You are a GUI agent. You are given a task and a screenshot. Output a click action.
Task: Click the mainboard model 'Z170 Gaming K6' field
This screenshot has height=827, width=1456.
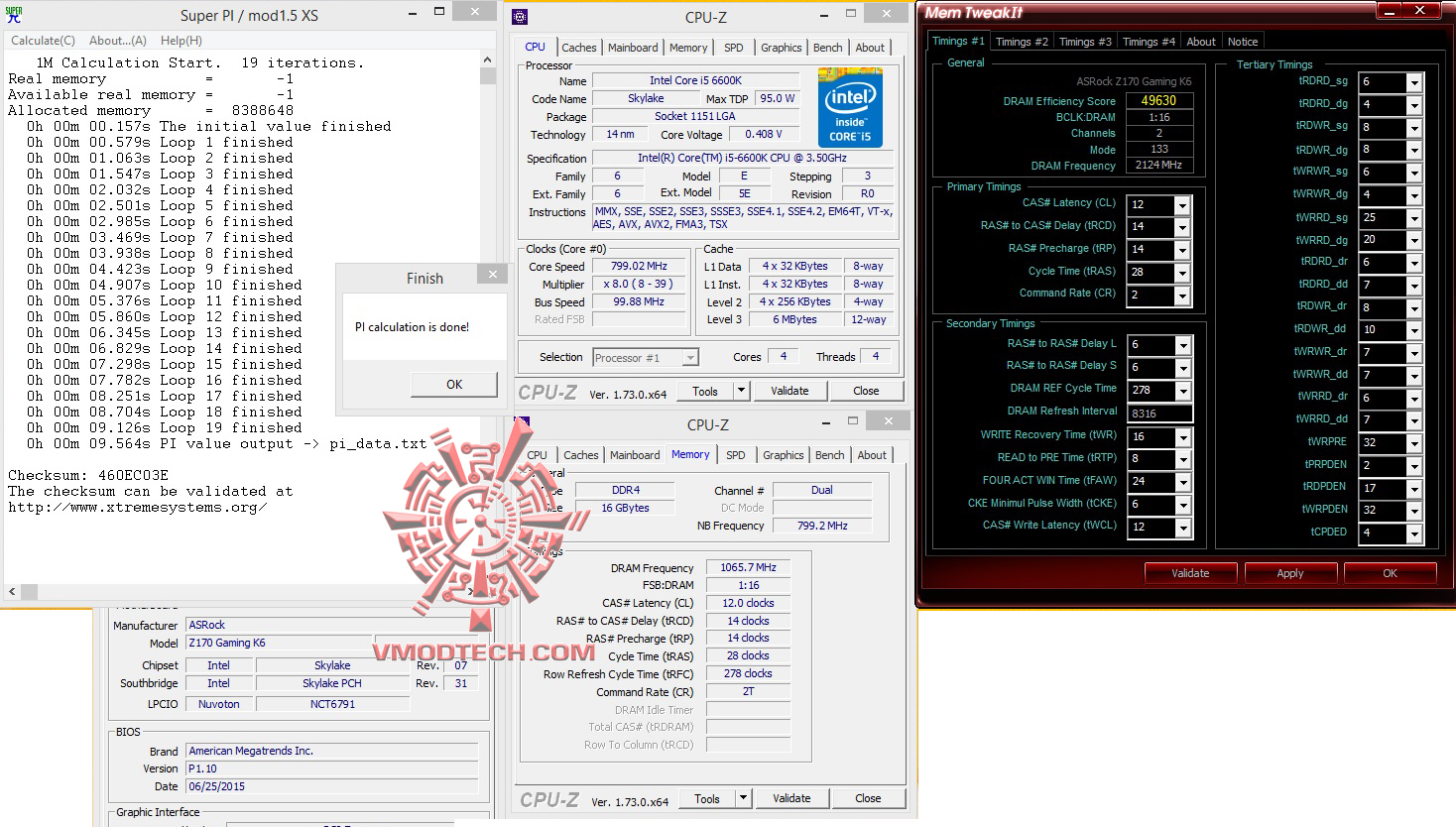pyautogui.click(x=279, y=643)
